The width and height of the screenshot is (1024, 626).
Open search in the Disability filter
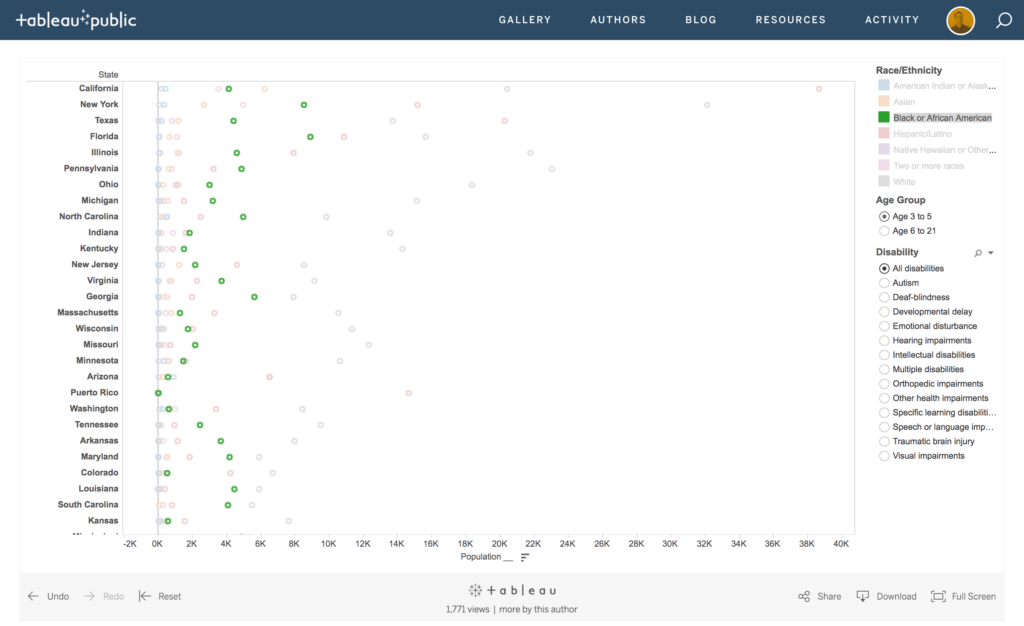pyautogui.click(x=978, y=253)
